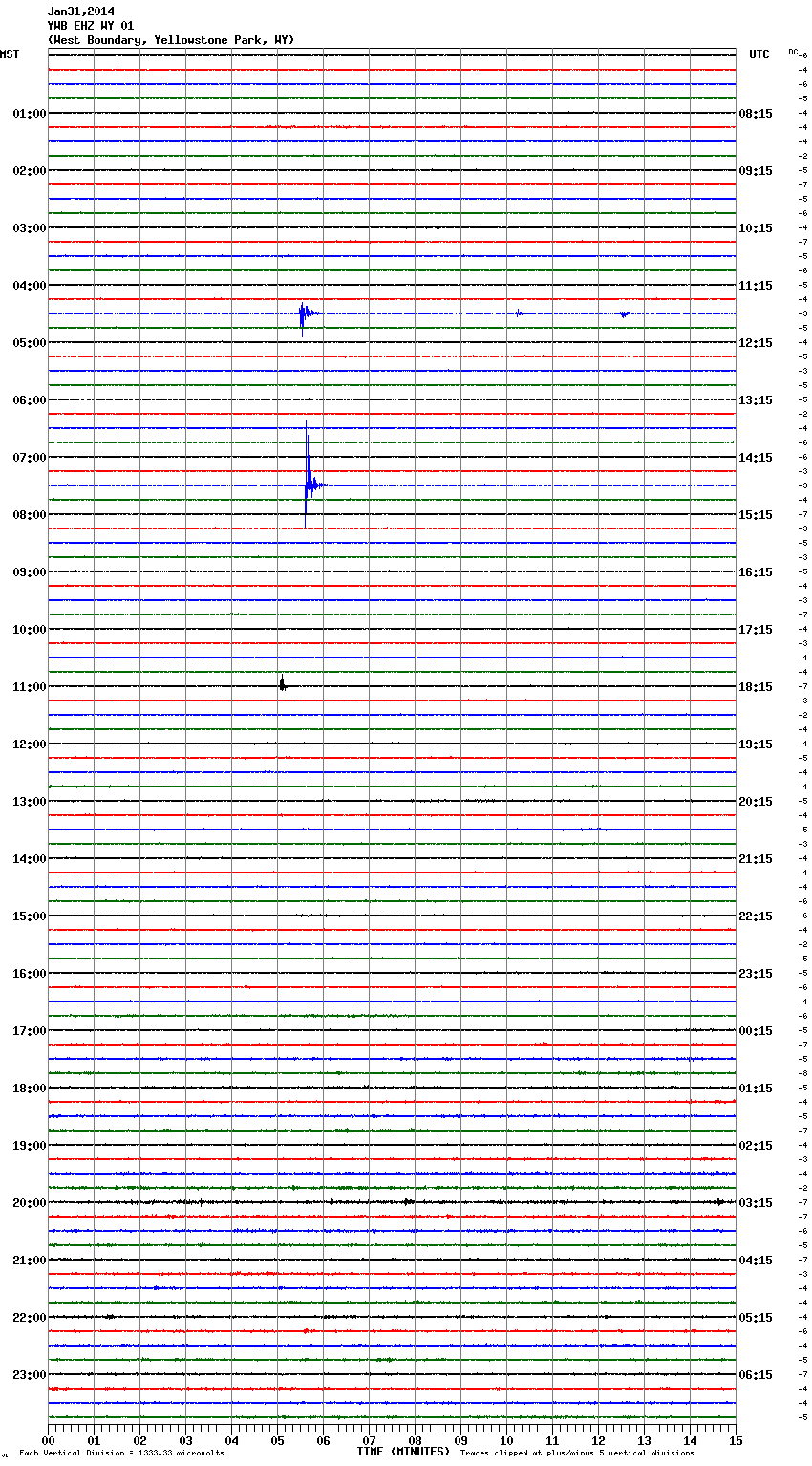Click the minute 02 tick label
Image resolution: width=812 pixels, height=1466 pixels.
coord(139,1440)
